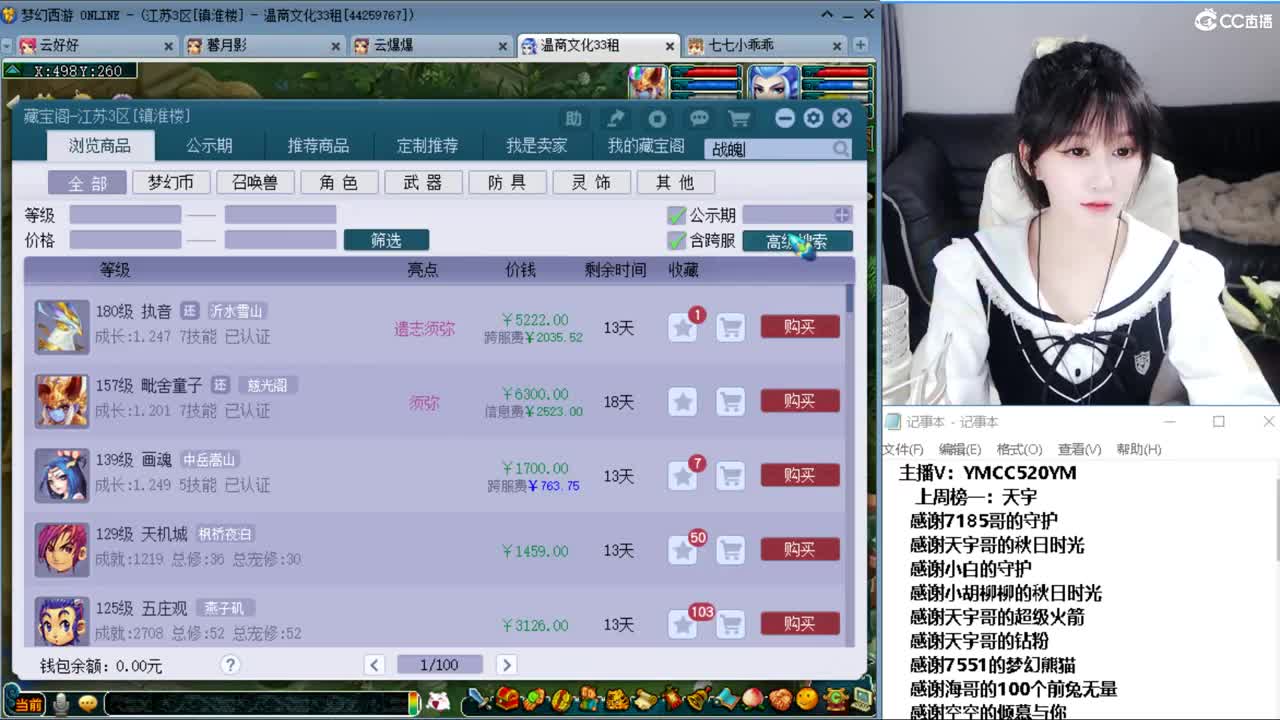Click the minimum 等级 input field
Screen dimensions: 1280x720
(125, 215)
